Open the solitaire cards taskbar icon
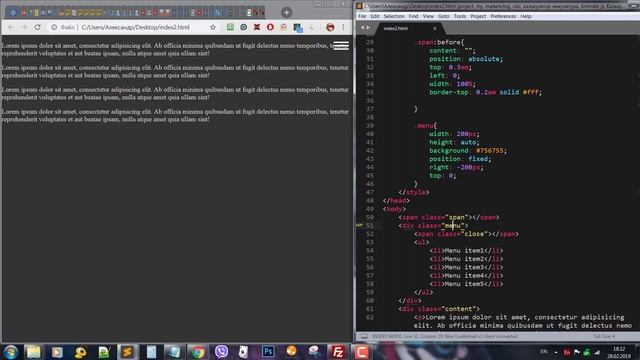This screenshot has height=360, width=640. [244, 352]
